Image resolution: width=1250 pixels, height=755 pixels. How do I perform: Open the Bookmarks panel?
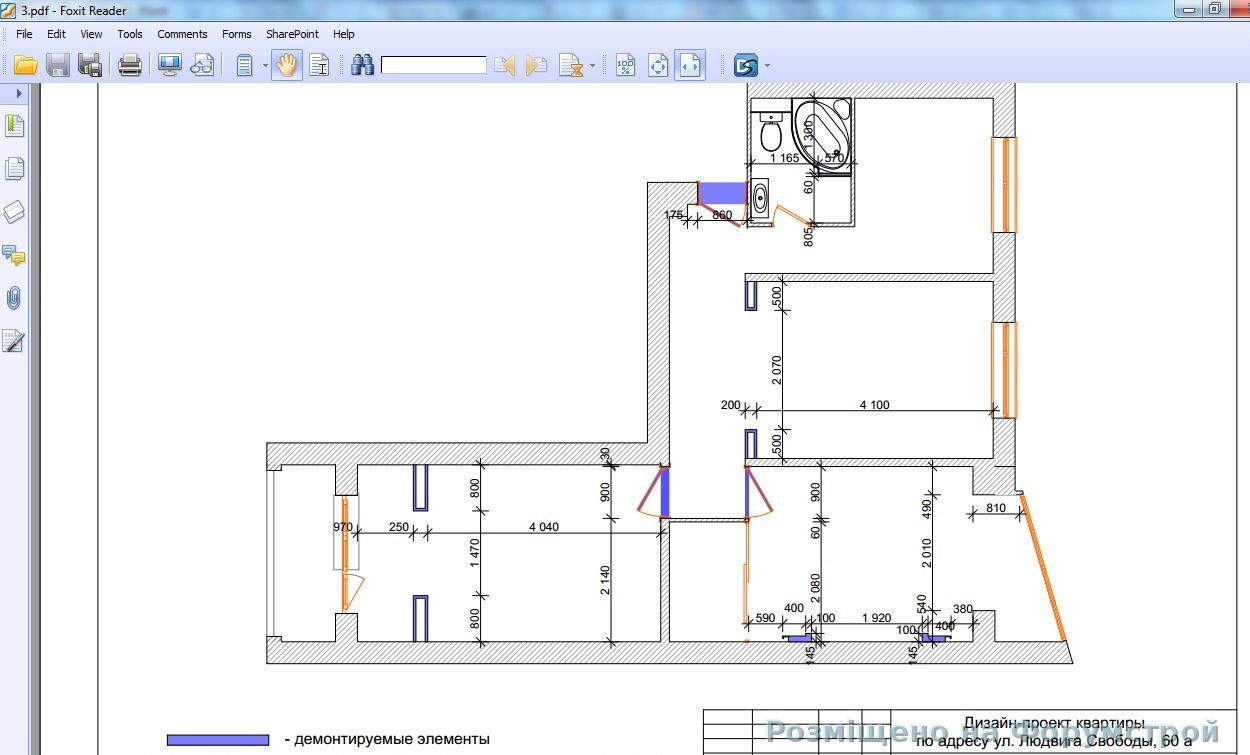coord(14,126)
